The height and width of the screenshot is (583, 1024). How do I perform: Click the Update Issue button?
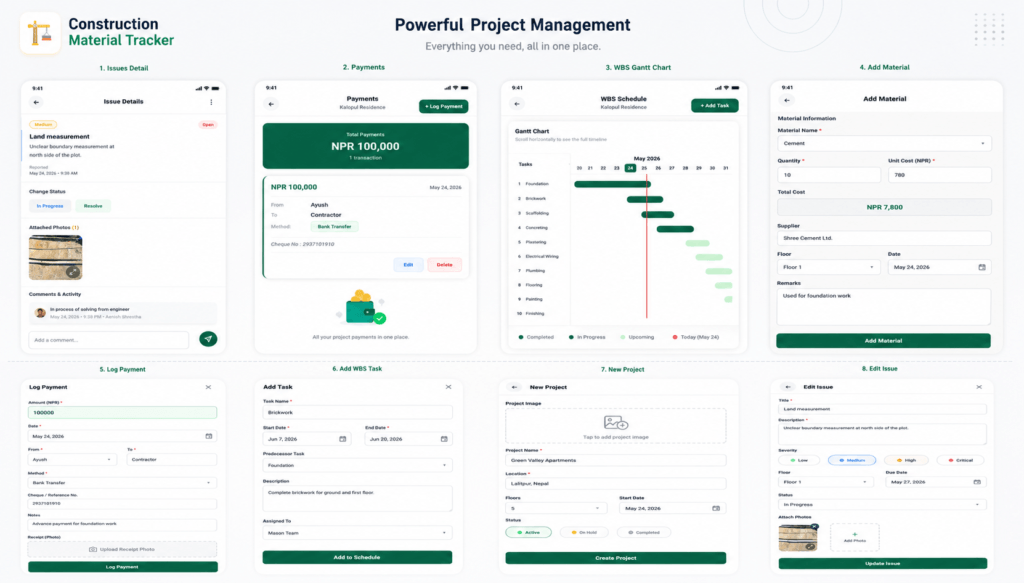[882, 563]
